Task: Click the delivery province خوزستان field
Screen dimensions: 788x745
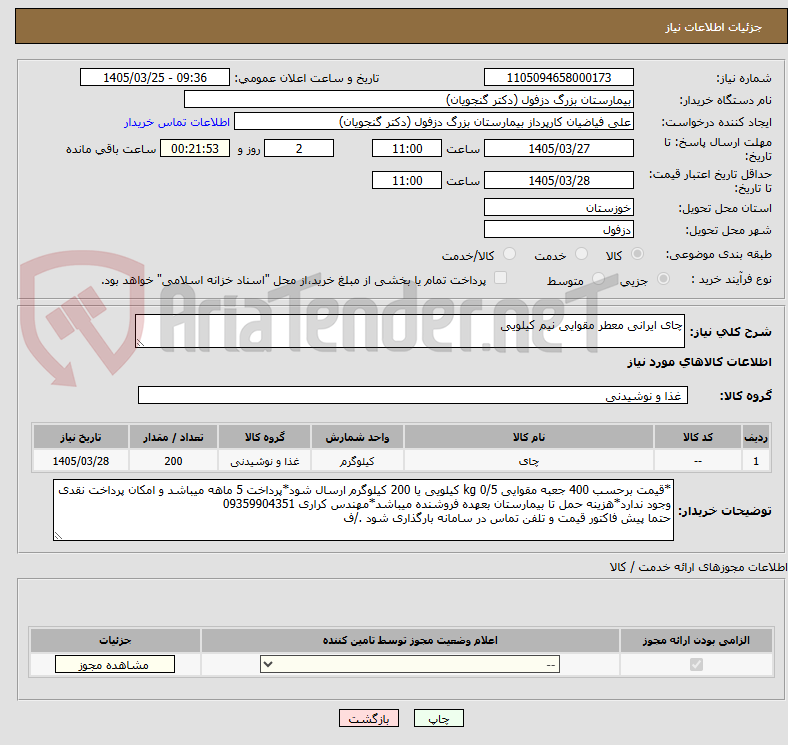Action: pos(558,207)
